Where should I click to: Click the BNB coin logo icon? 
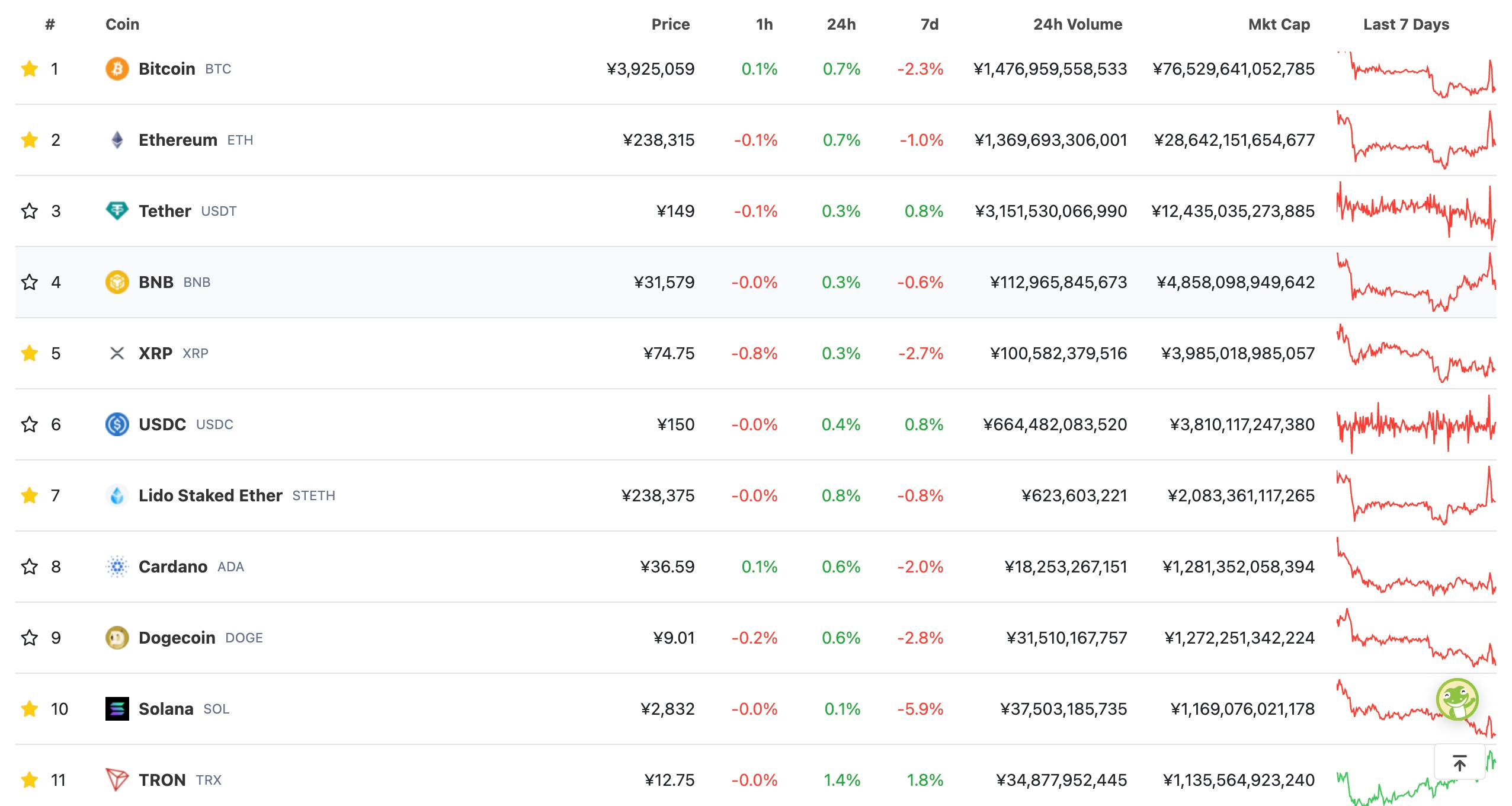coord(117,282)
